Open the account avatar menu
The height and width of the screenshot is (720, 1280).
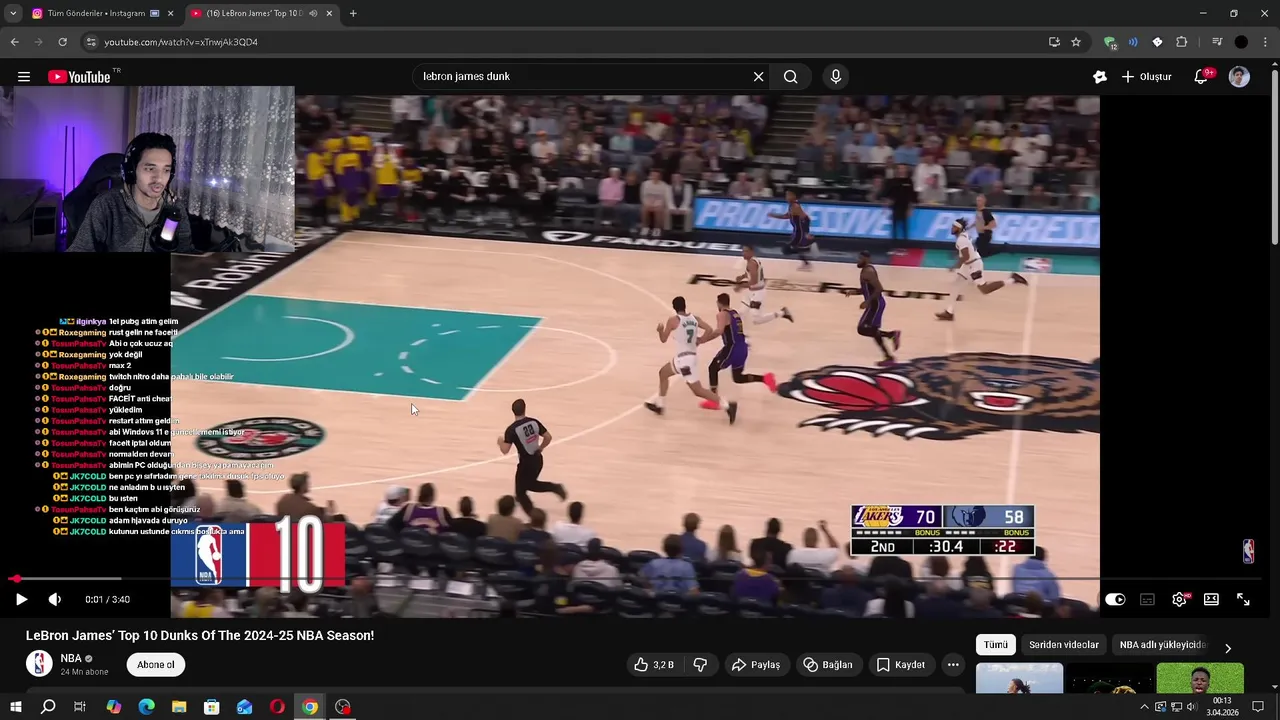[x=1239, y=77]
